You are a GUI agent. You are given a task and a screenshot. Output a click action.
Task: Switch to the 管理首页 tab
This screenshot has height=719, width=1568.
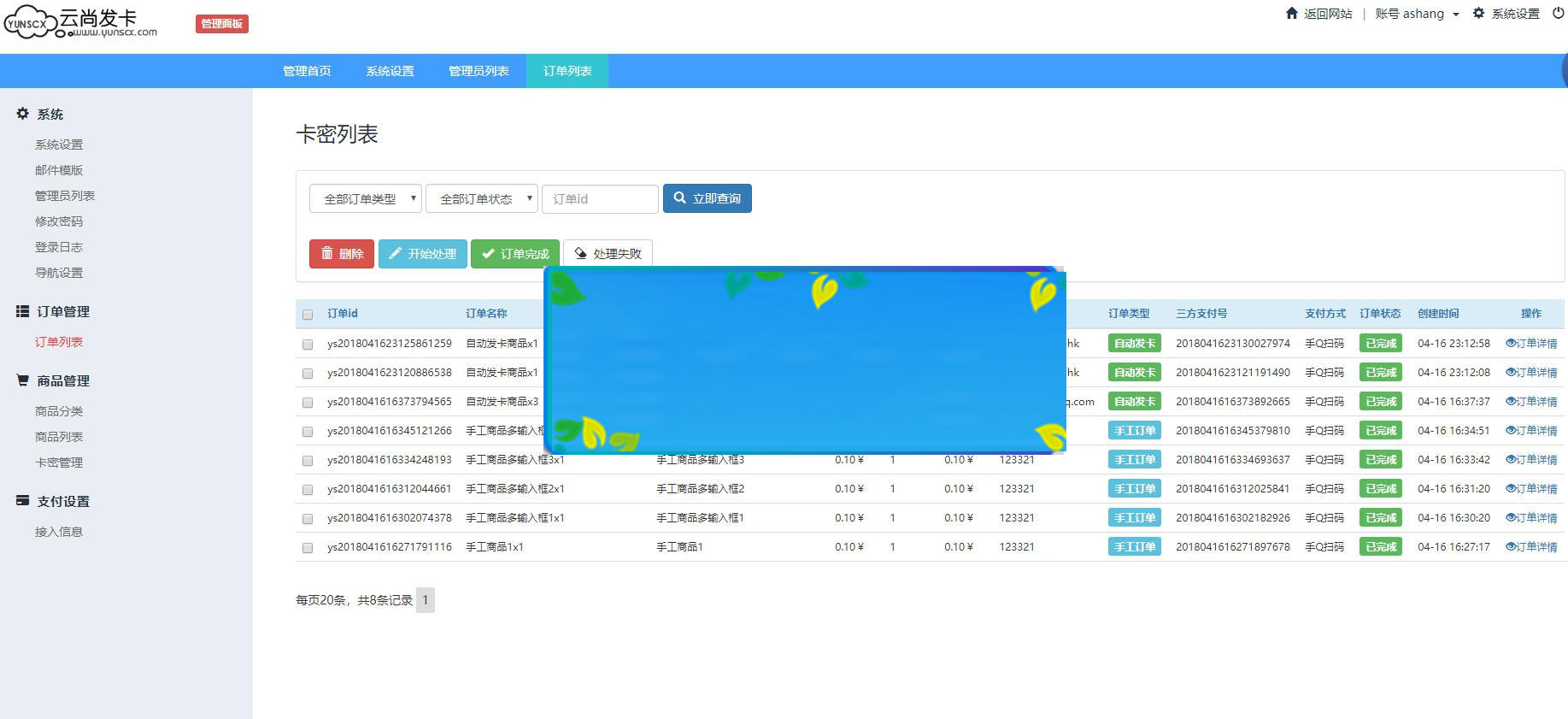click(307, 71)
